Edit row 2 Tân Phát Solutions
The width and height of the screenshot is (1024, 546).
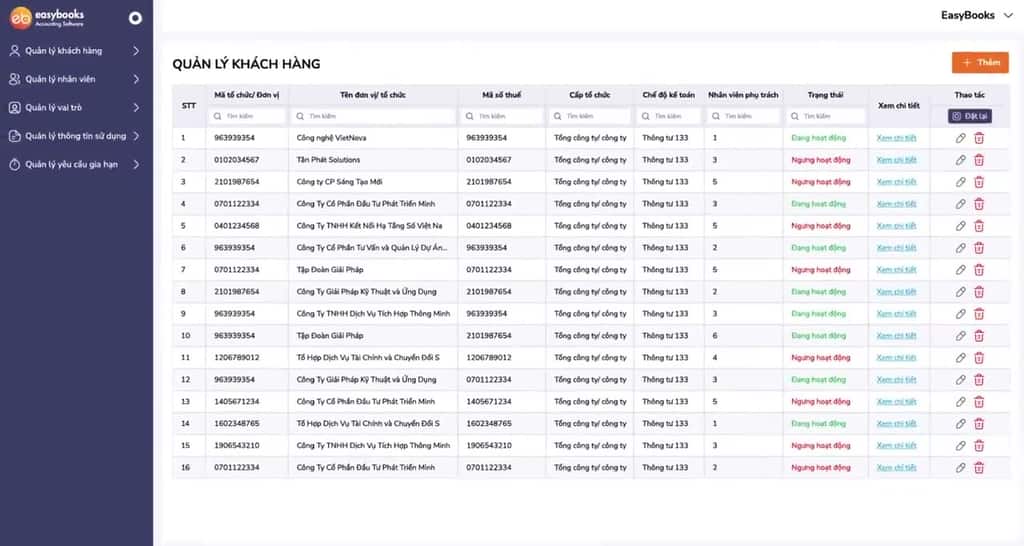960,160
